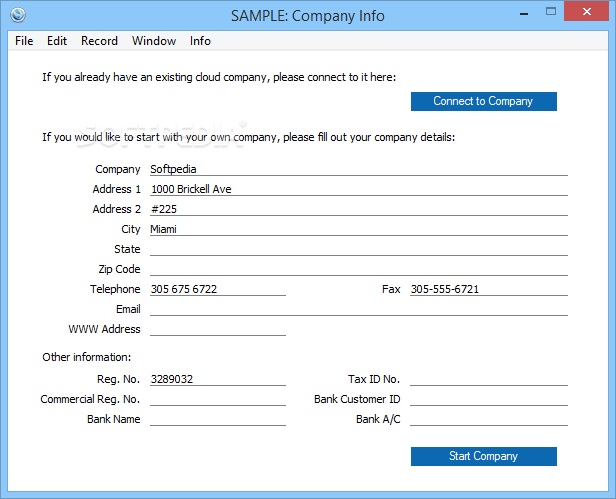Click the 'Bank A/C' label

click(x=378, y=419)
